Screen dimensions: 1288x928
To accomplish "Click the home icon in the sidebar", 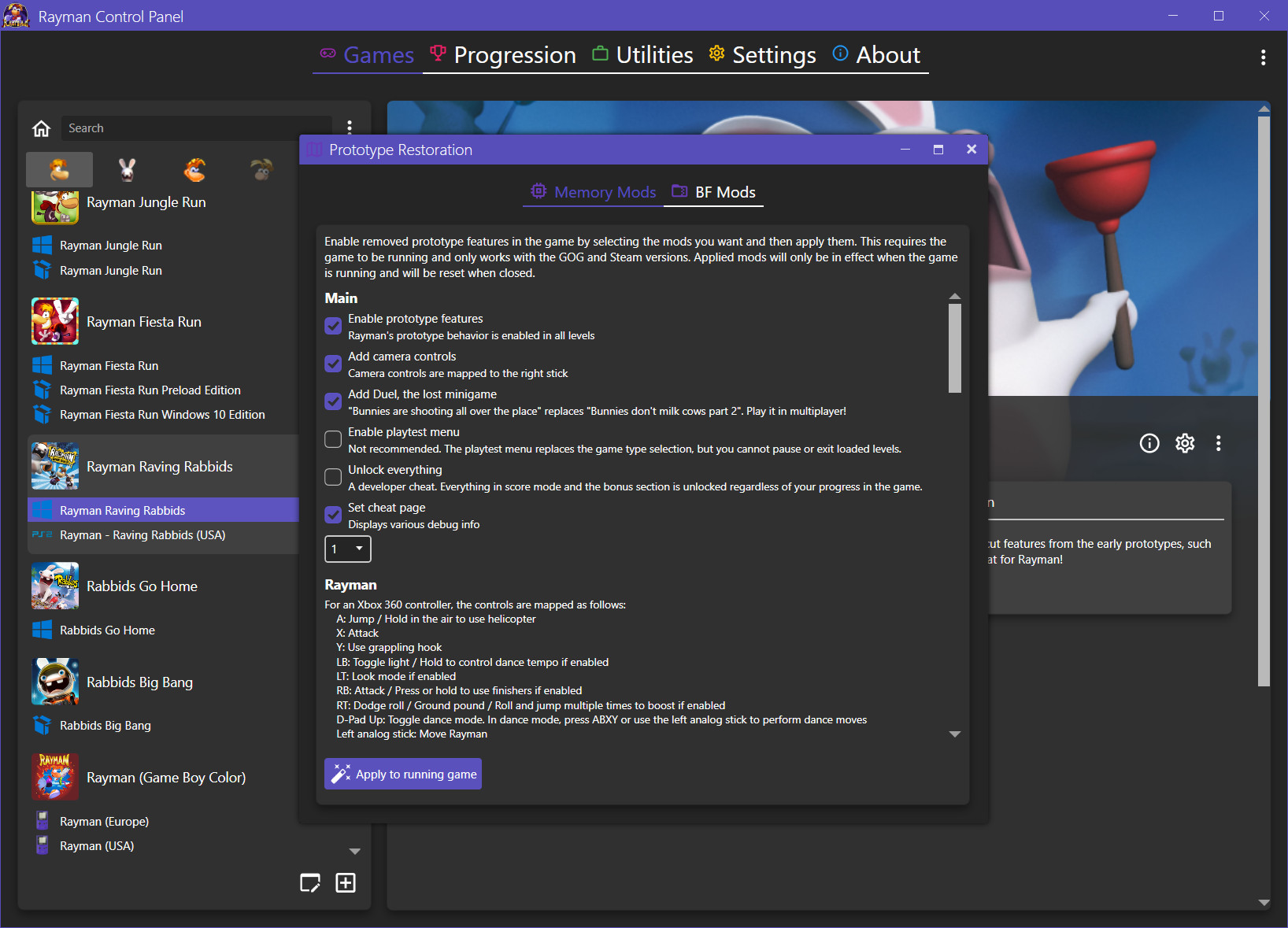I will 41,128.
